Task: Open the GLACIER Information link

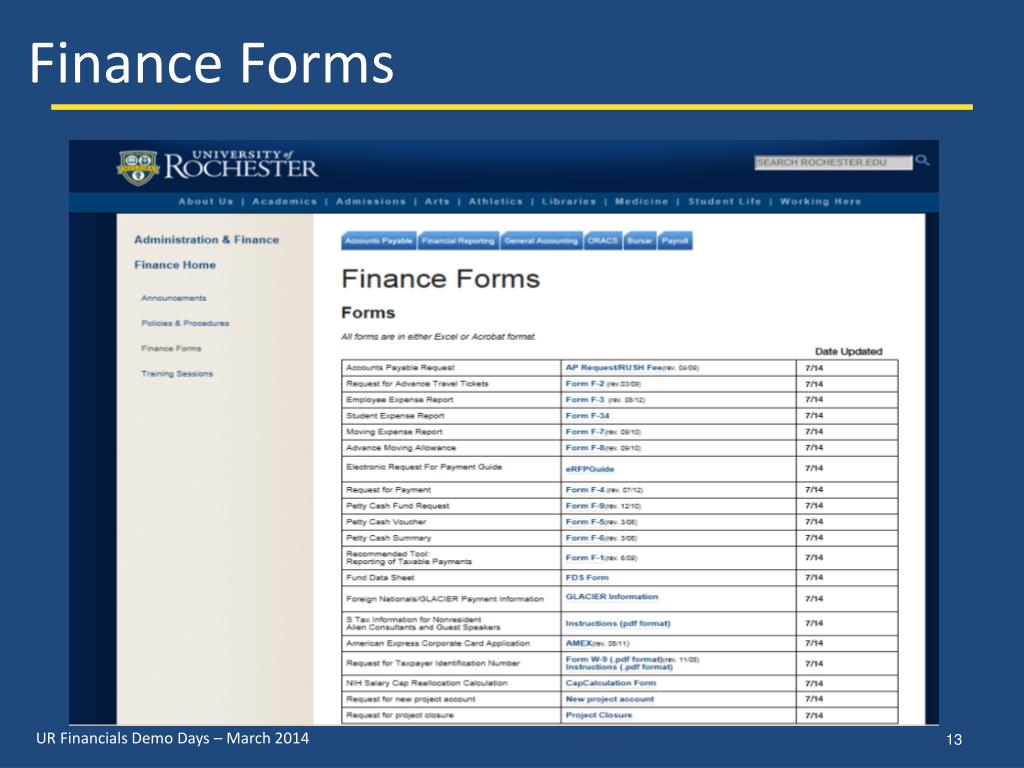Action: coord(612,597)
